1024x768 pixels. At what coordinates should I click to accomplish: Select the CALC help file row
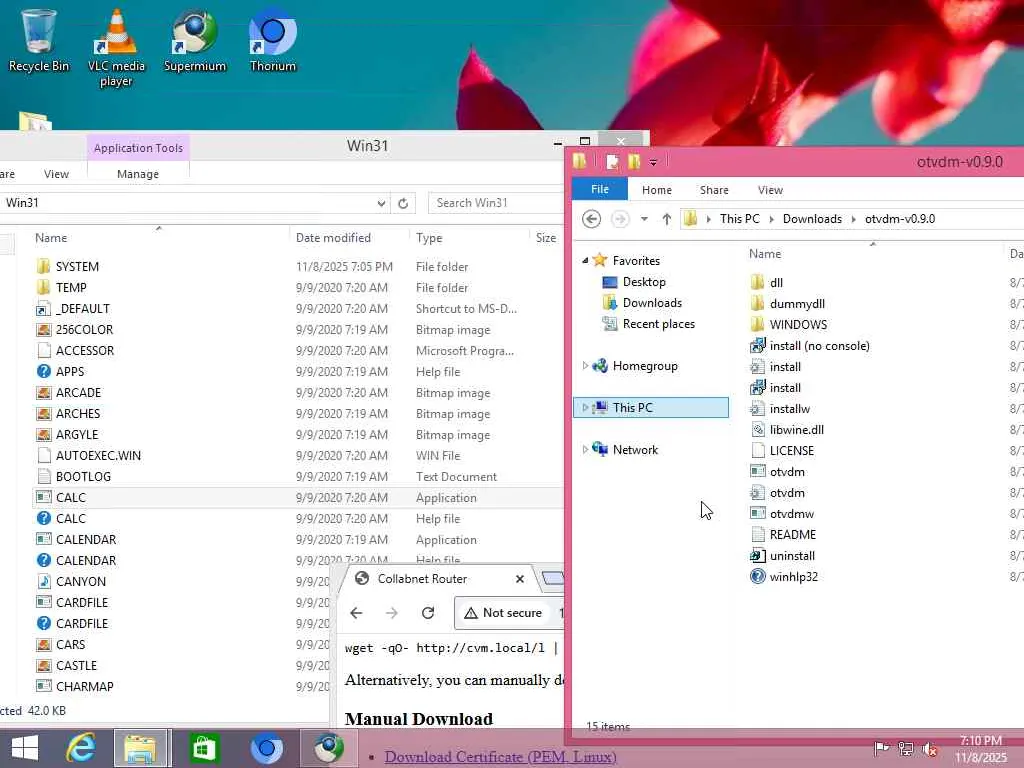297,519
